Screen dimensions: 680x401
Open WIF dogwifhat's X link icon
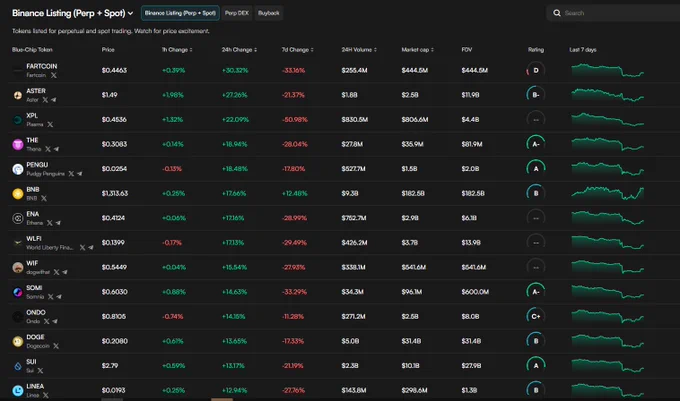coord(56,272)
